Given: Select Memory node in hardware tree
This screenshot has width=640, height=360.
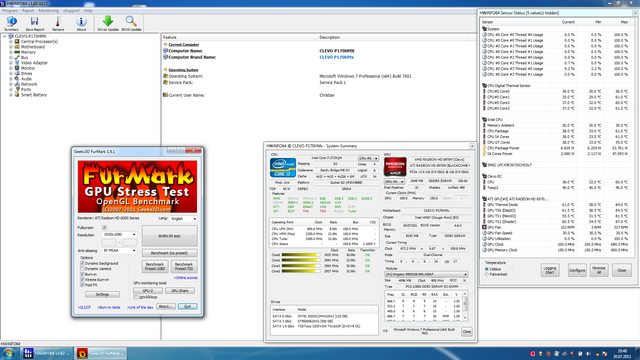Looking at the screenshot, I should (x=28, y=52).
